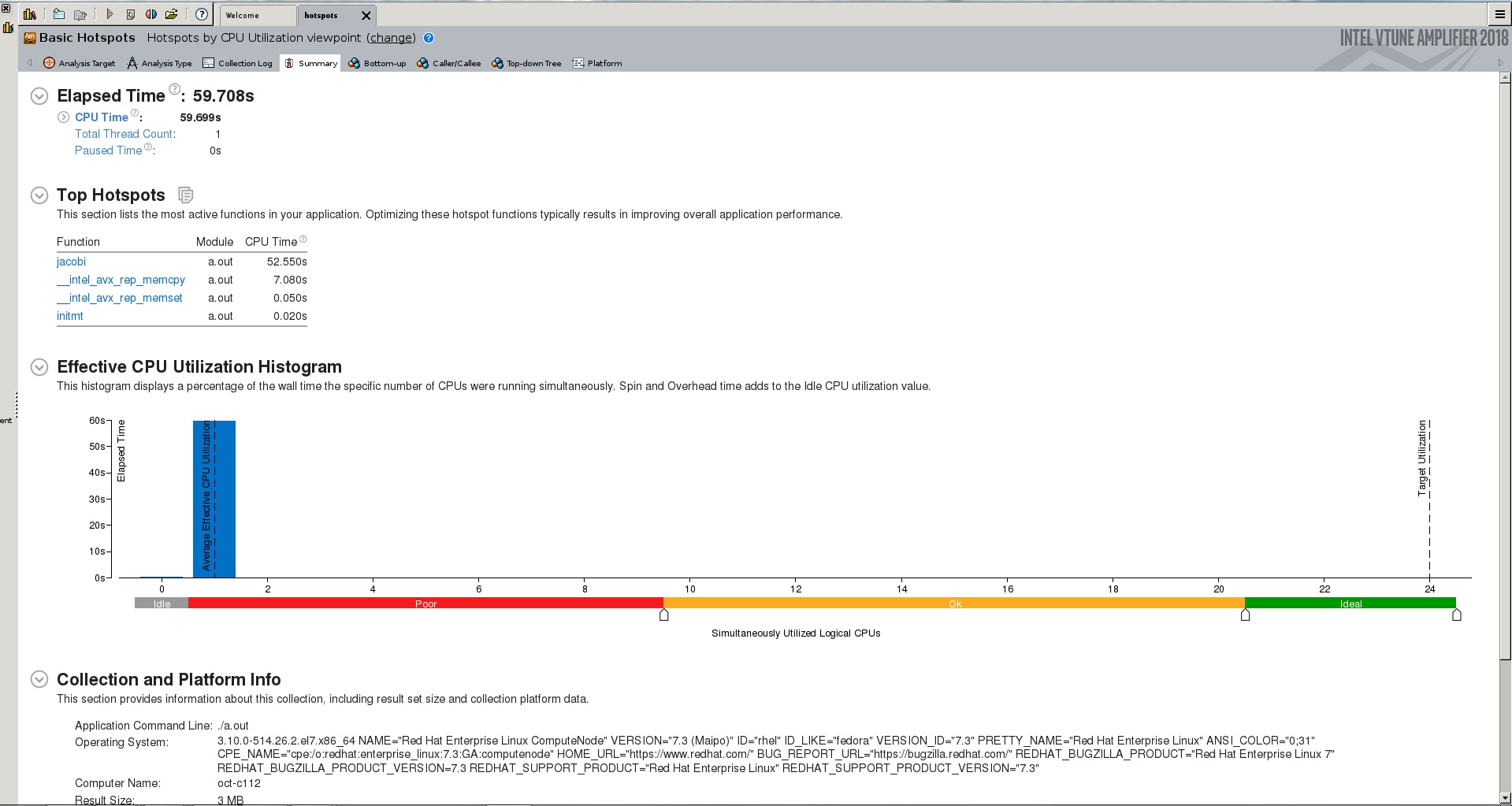Image resolution: width=1512 pixels, height=806 pixels.
Task: Collapse the Top Hotspots section
Action: [x=39, y=195]
